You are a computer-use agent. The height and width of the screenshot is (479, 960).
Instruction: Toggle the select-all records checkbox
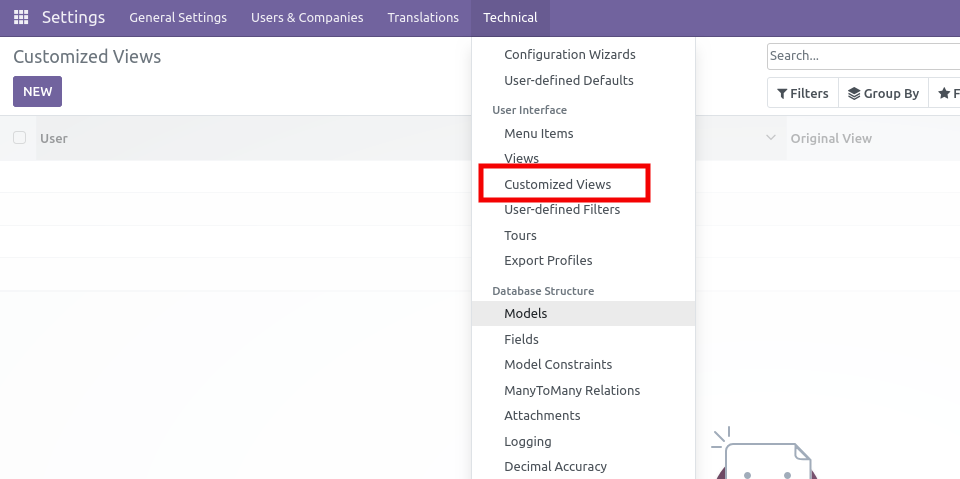pos(20,138)
